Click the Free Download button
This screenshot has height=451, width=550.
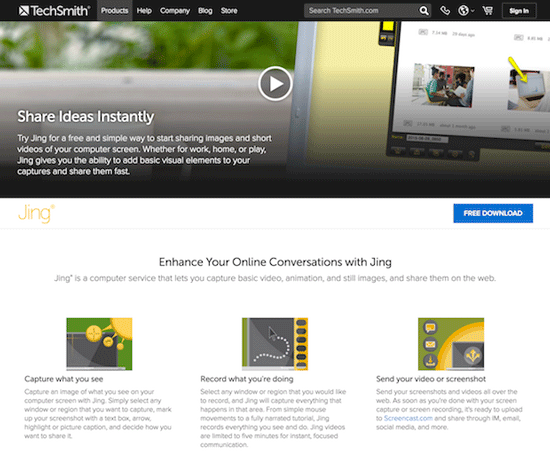tap(493, 213)
